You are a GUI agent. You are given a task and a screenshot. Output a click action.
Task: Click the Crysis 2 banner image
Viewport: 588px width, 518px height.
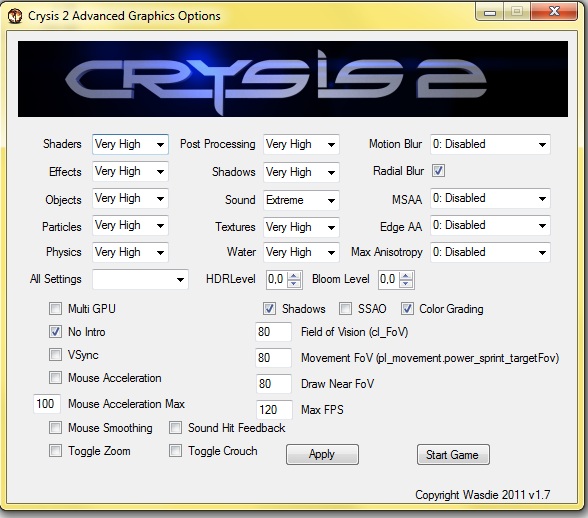[x=293, y=79]
